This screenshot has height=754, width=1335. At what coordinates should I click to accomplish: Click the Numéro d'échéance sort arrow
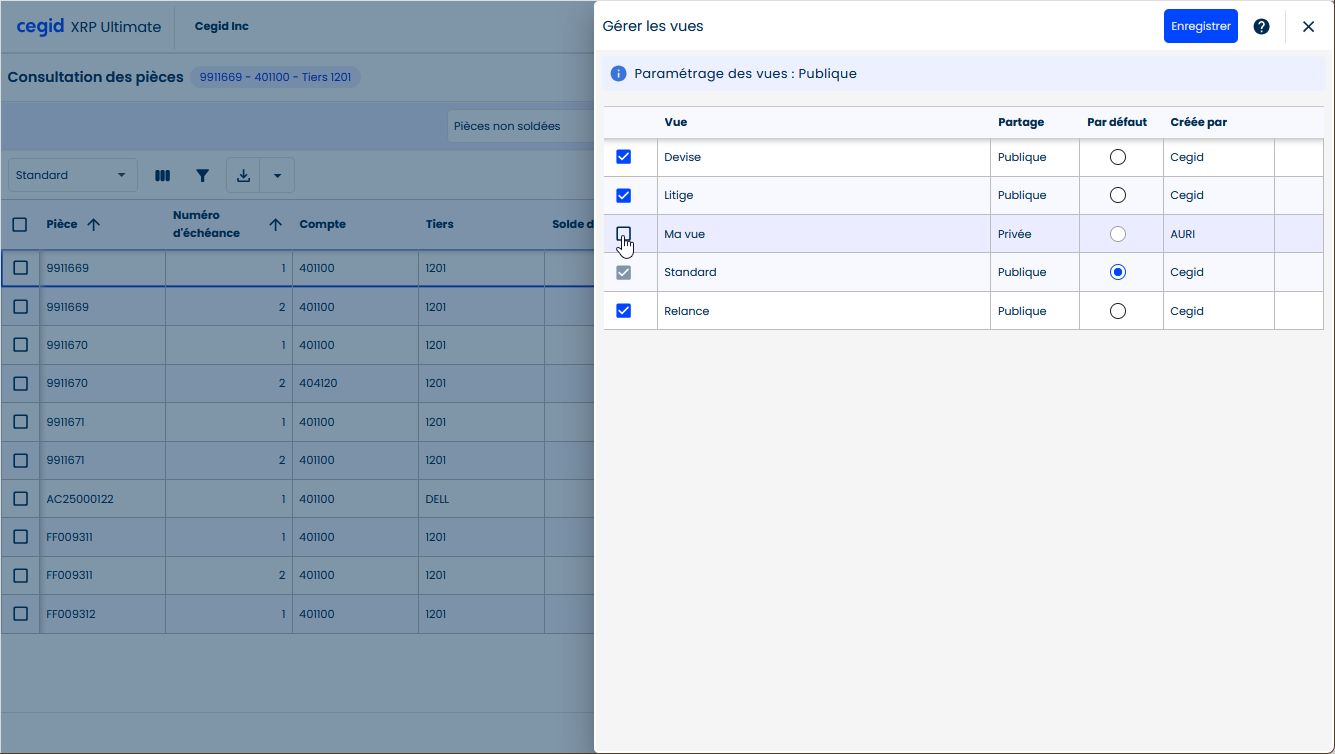click(x=275, y=225)
